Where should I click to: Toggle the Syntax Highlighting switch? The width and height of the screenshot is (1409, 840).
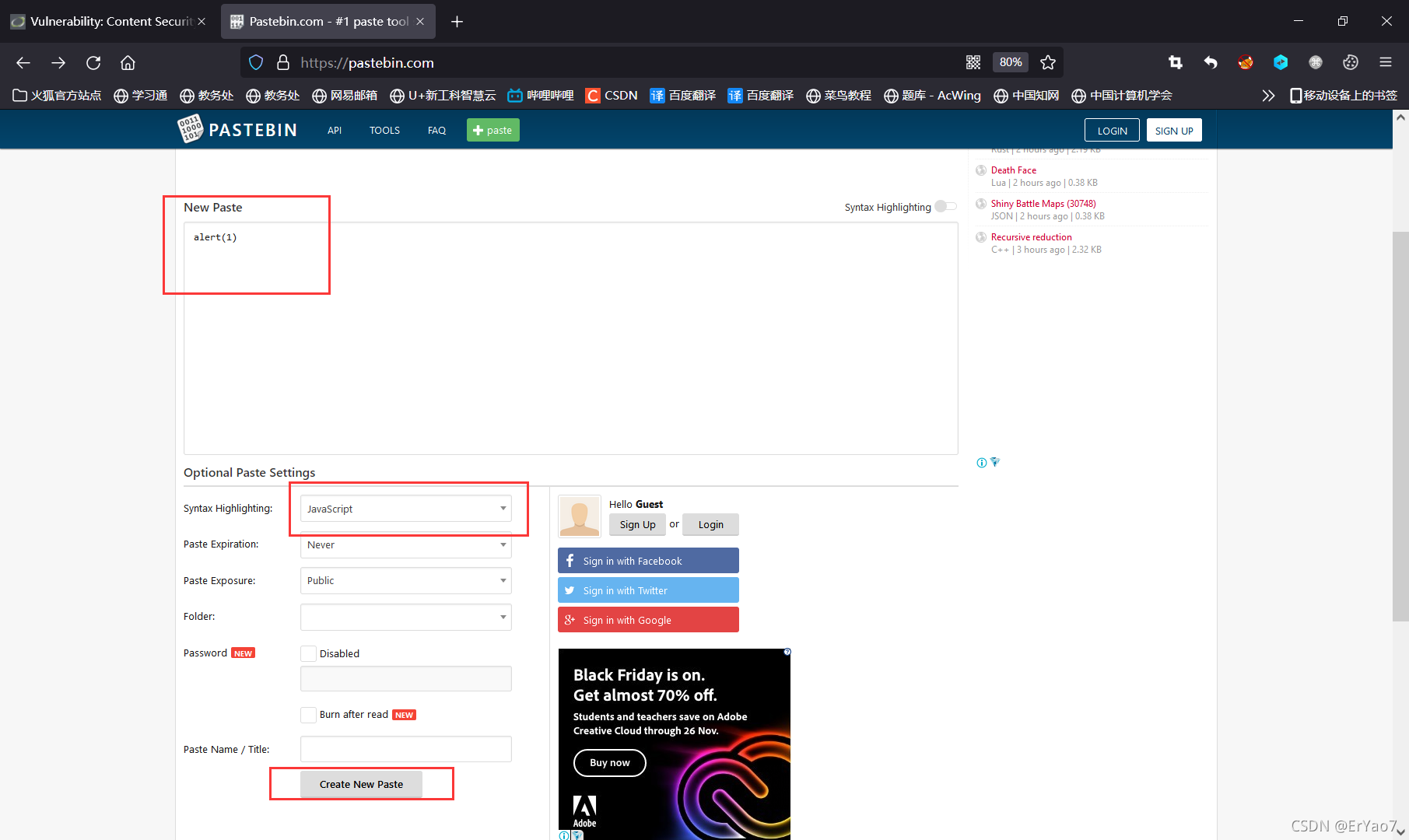point(946,206)
